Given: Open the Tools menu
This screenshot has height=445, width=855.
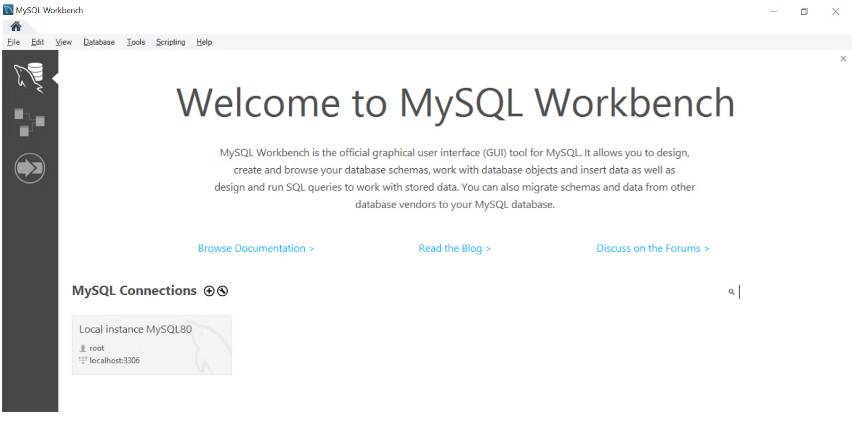Looking at the screenshot, I should point(136,42).
